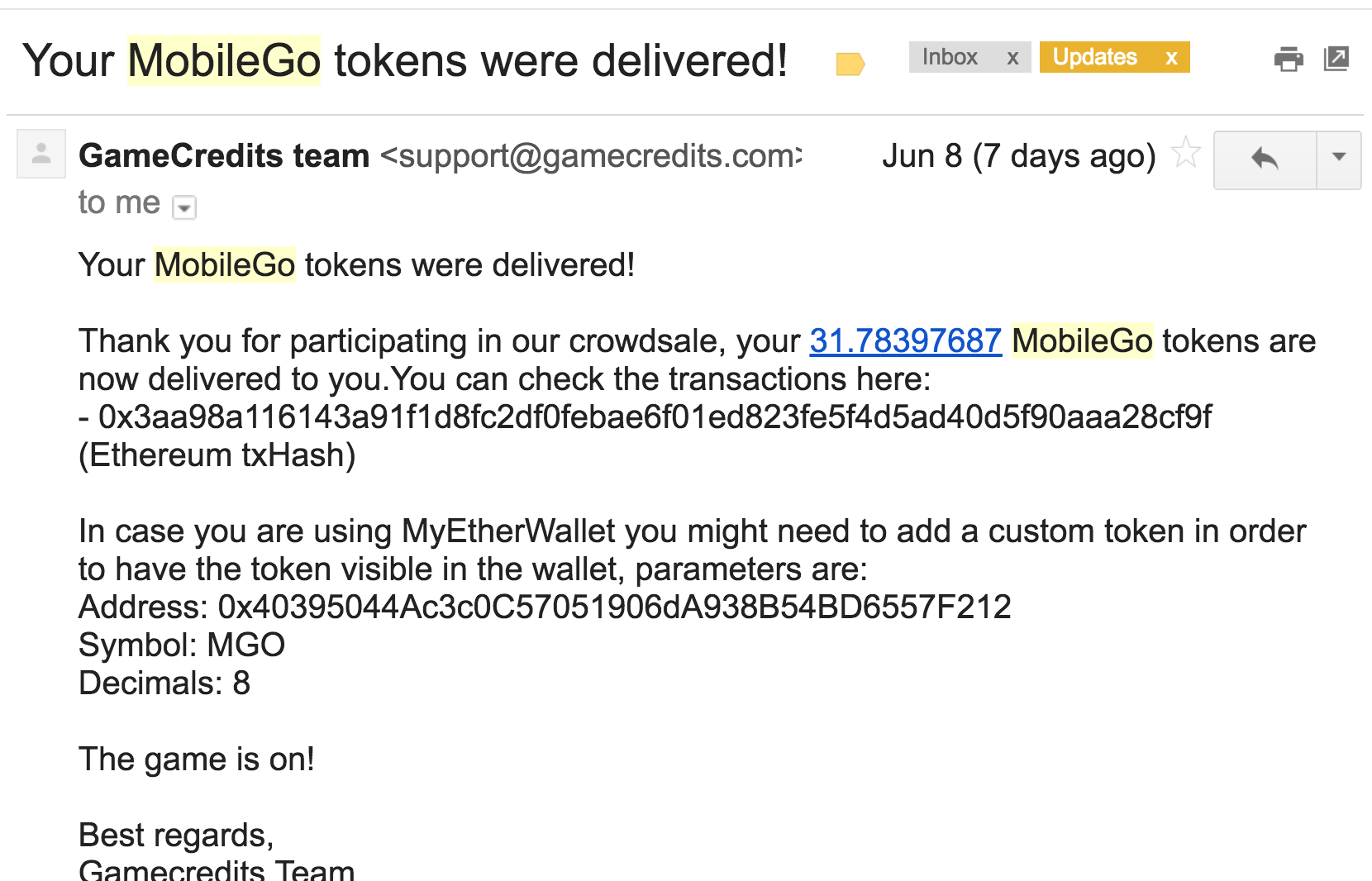Remove the Updates label
This screenshot has height=881, width=1372.
(1171, 58)
